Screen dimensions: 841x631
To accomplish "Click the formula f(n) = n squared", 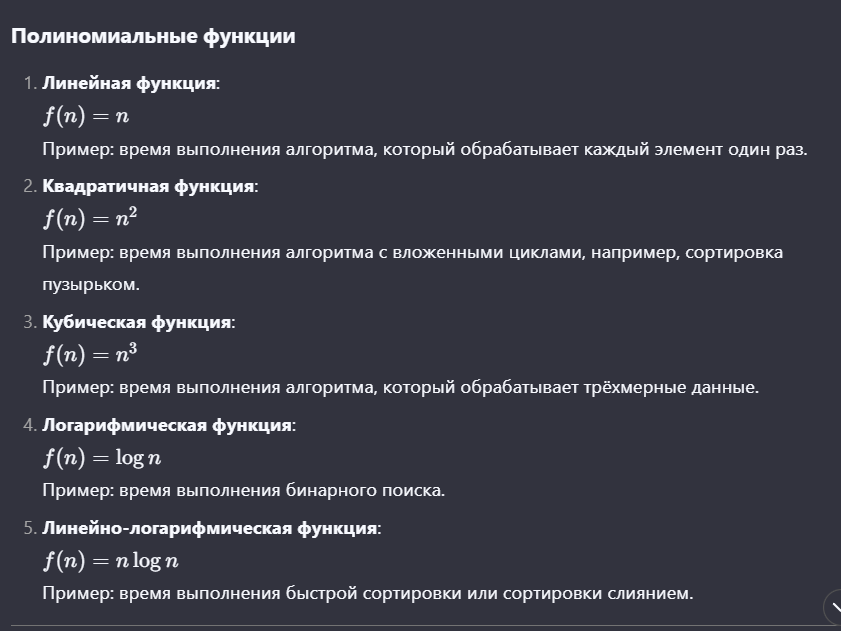I will coord(90,218).
